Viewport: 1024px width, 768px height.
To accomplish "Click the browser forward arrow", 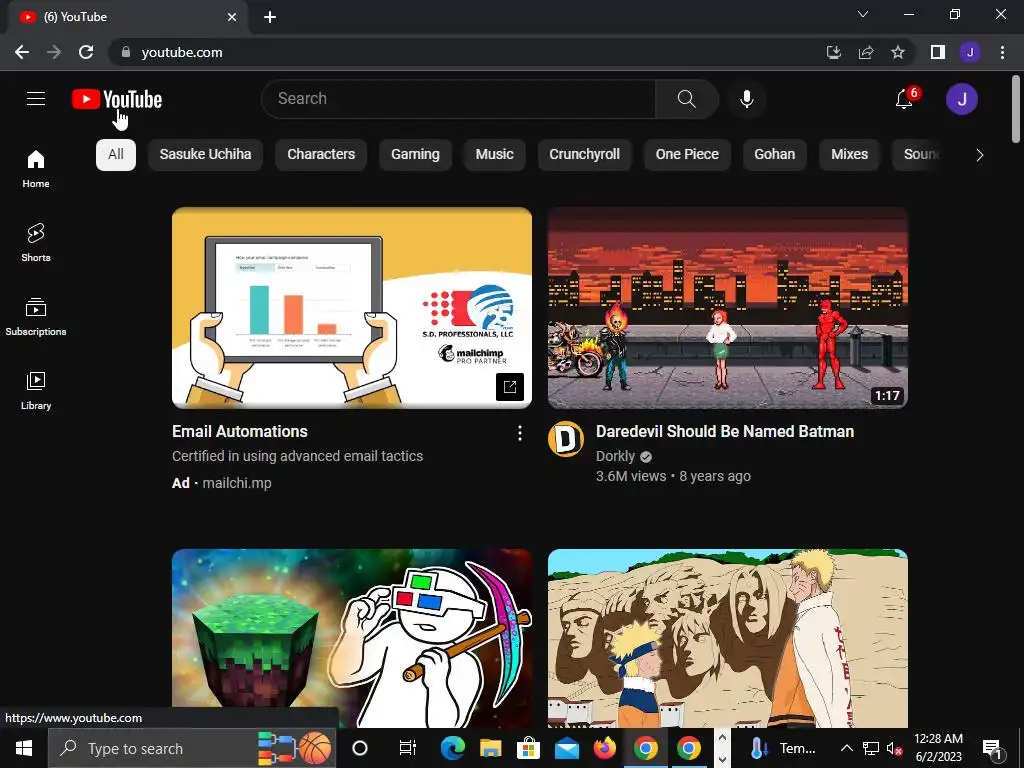I will click(54, 52).
